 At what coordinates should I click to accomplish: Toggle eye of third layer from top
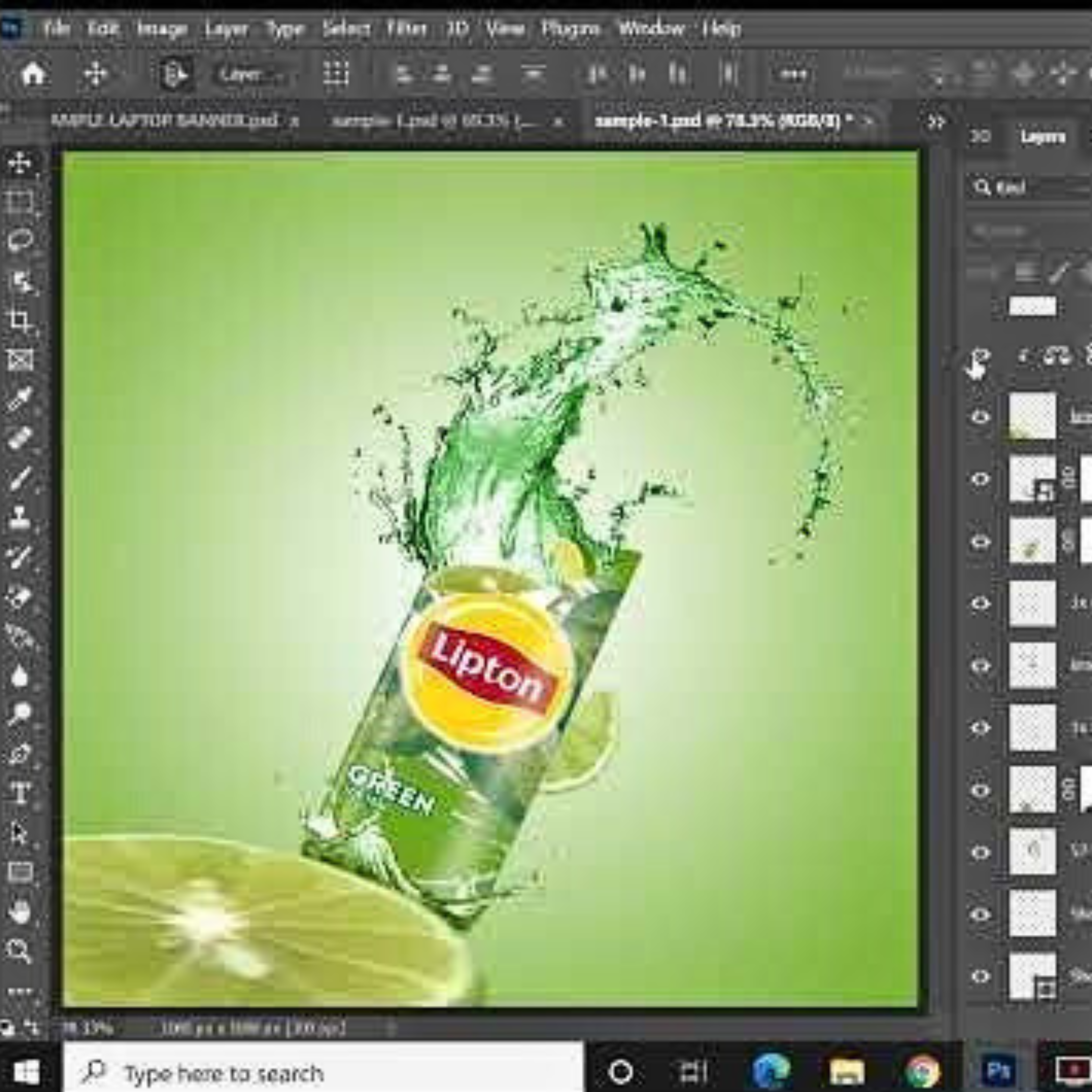point(981,542)
